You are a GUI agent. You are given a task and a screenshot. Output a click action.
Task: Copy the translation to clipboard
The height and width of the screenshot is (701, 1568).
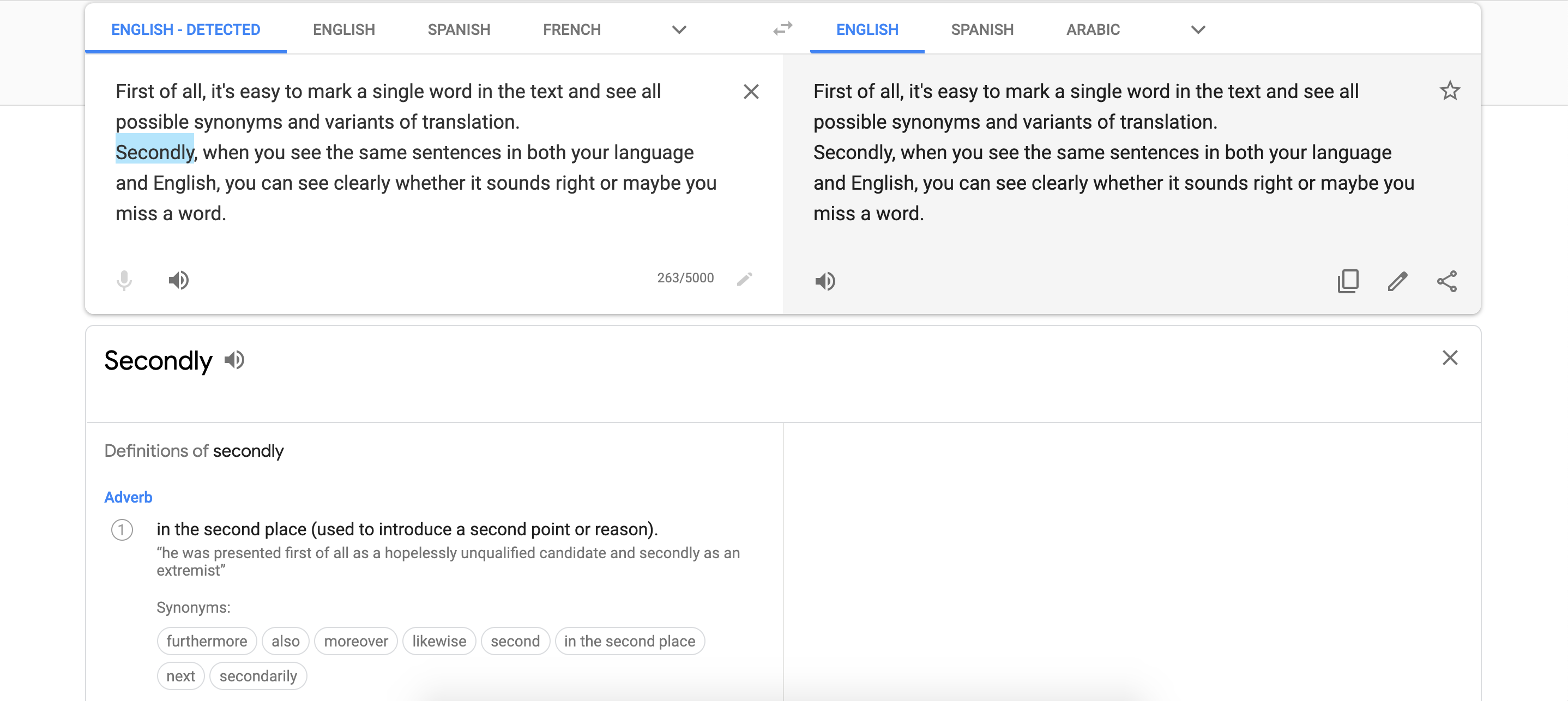point(1348,281)
